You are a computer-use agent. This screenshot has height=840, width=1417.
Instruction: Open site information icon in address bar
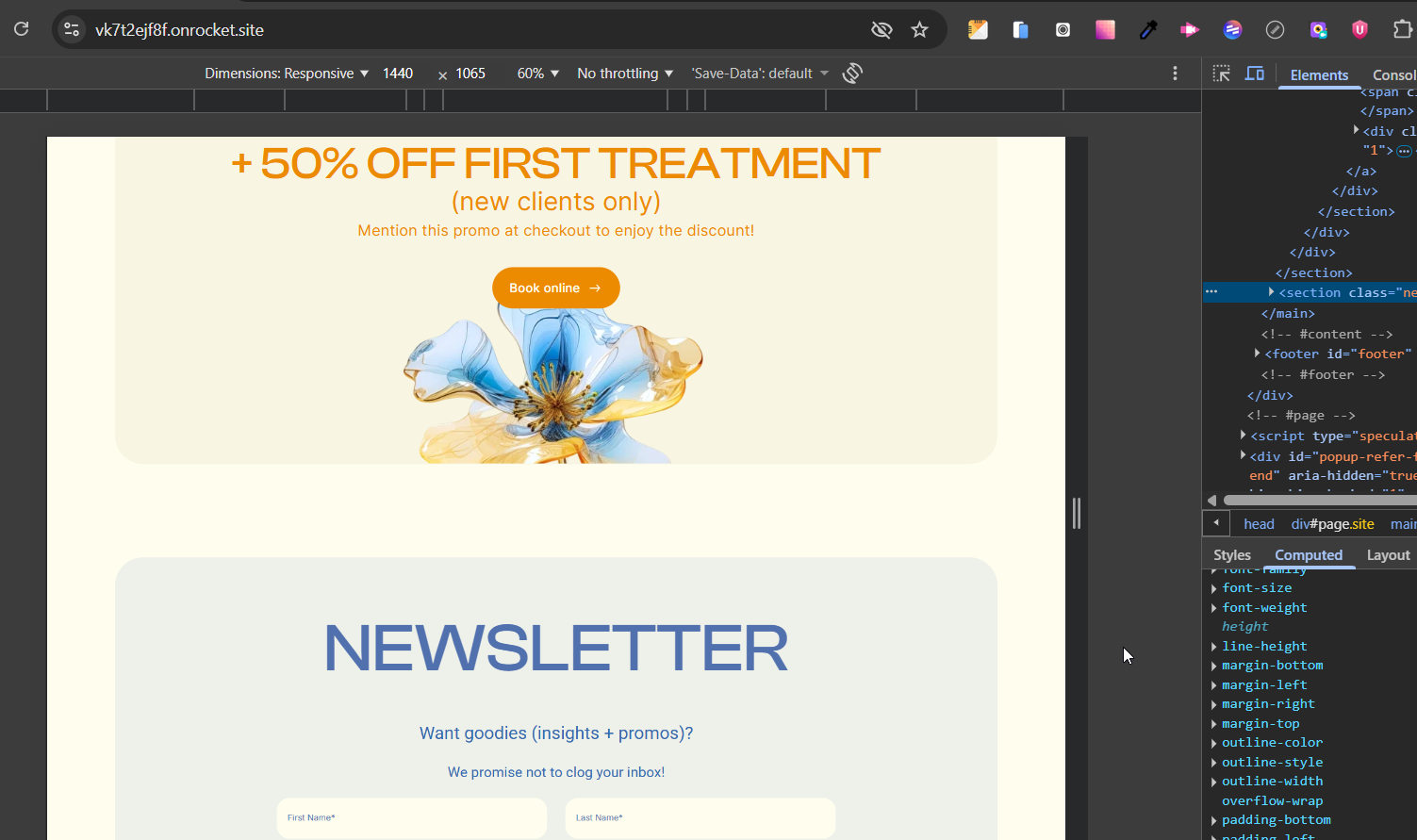coord(72,30)
